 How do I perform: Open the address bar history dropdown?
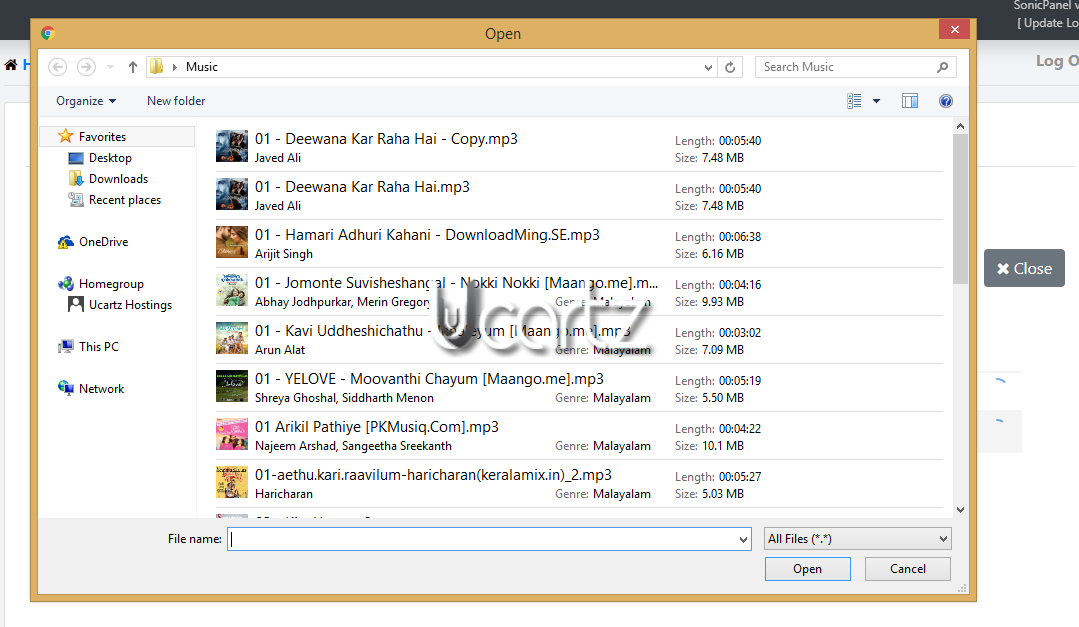point(708,67)
